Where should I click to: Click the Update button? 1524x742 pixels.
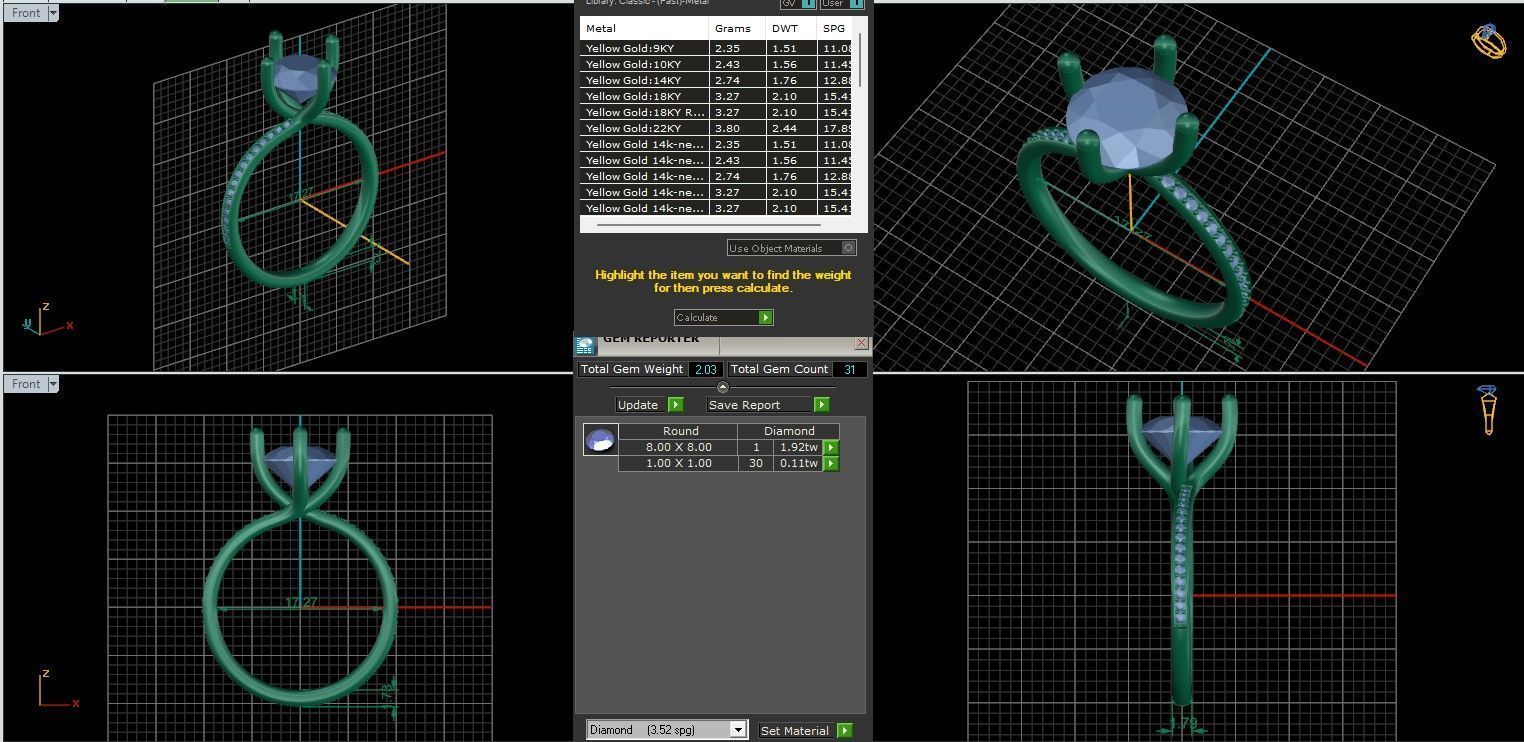(x=649, y=405)
